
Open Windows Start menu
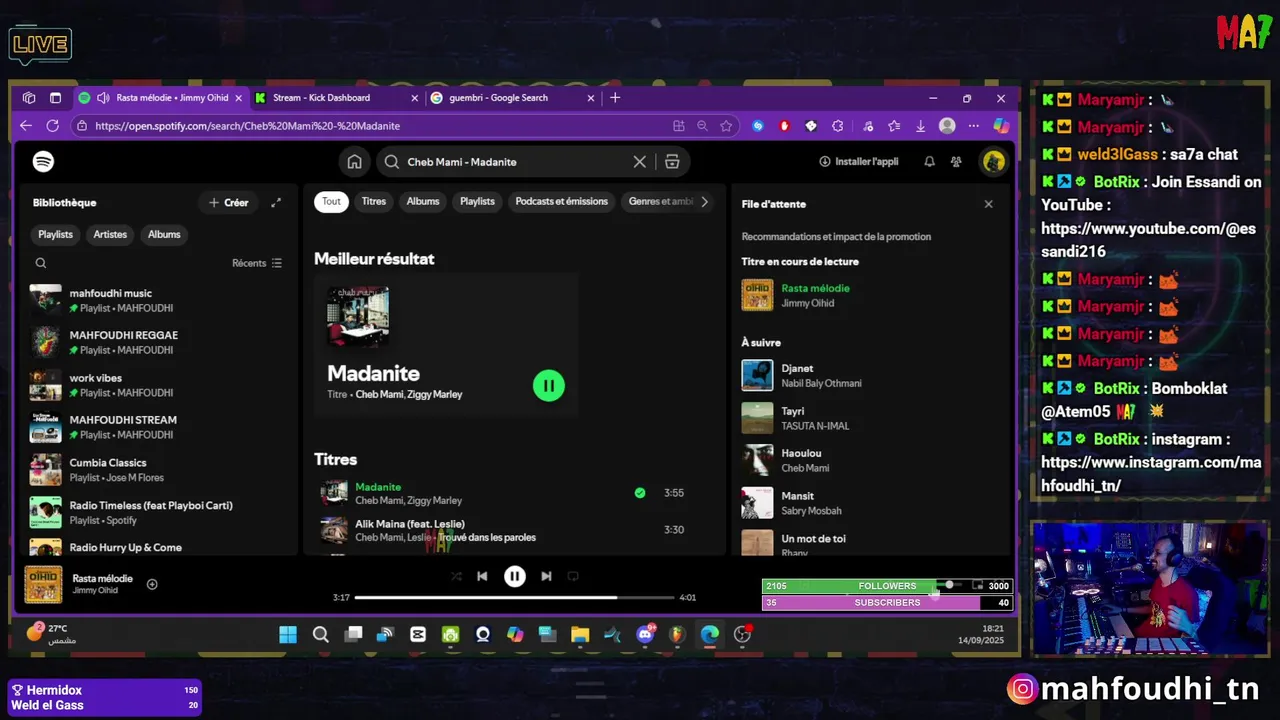288,634
